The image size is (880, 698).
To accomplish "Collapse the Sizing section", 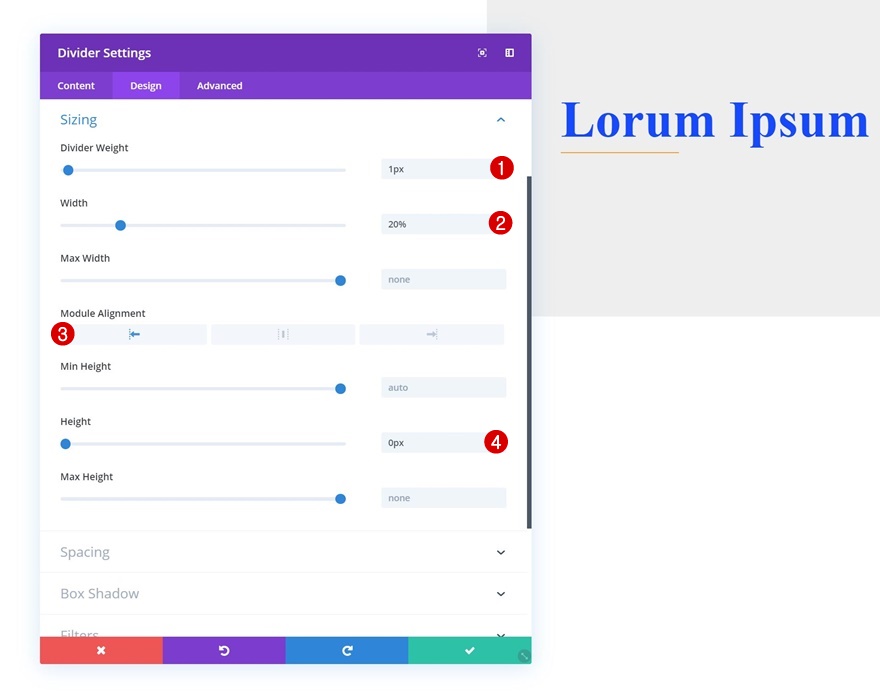I will (x=501, y=120).
